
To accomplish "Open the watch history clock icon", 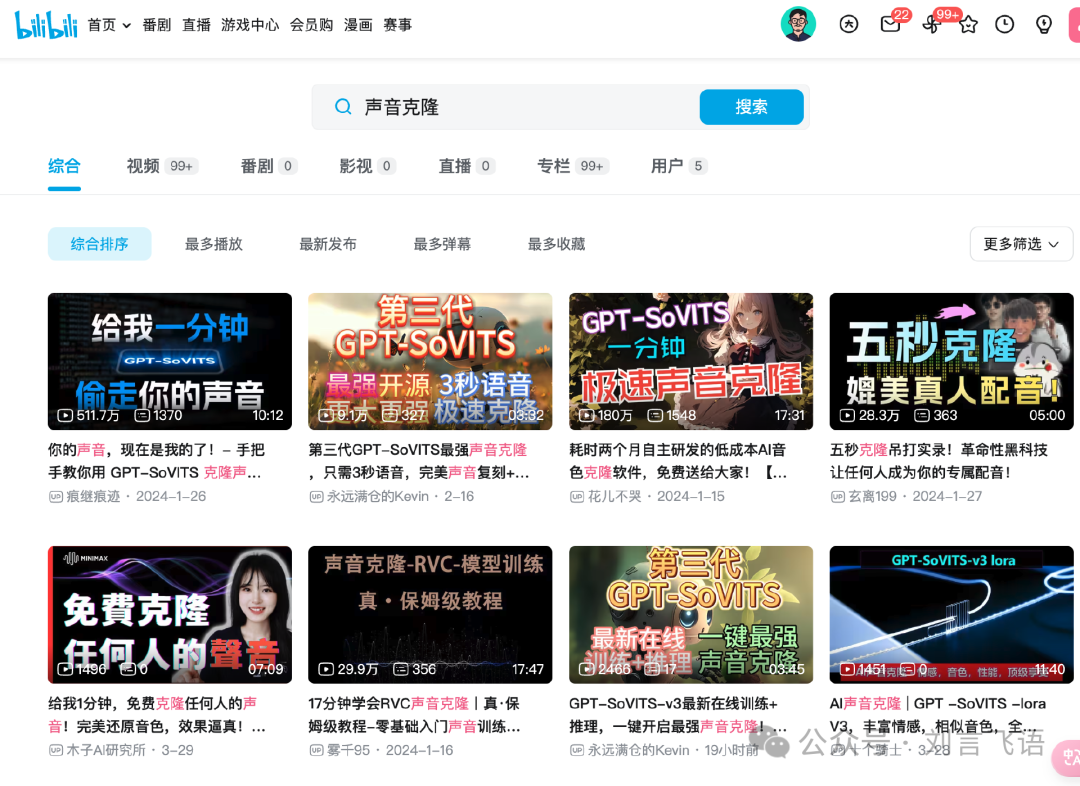I will 1005,25.
